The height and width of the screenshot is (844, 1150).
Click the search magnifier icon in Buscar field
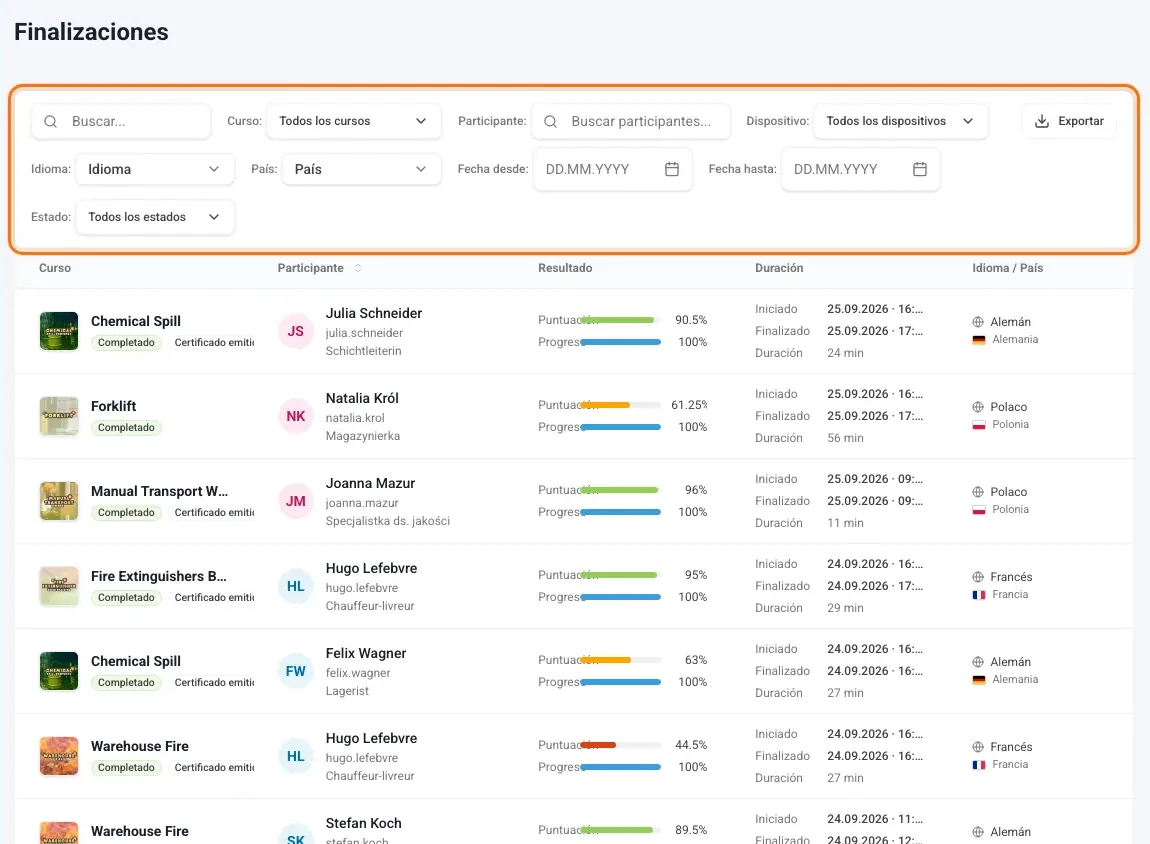point(51,122)
